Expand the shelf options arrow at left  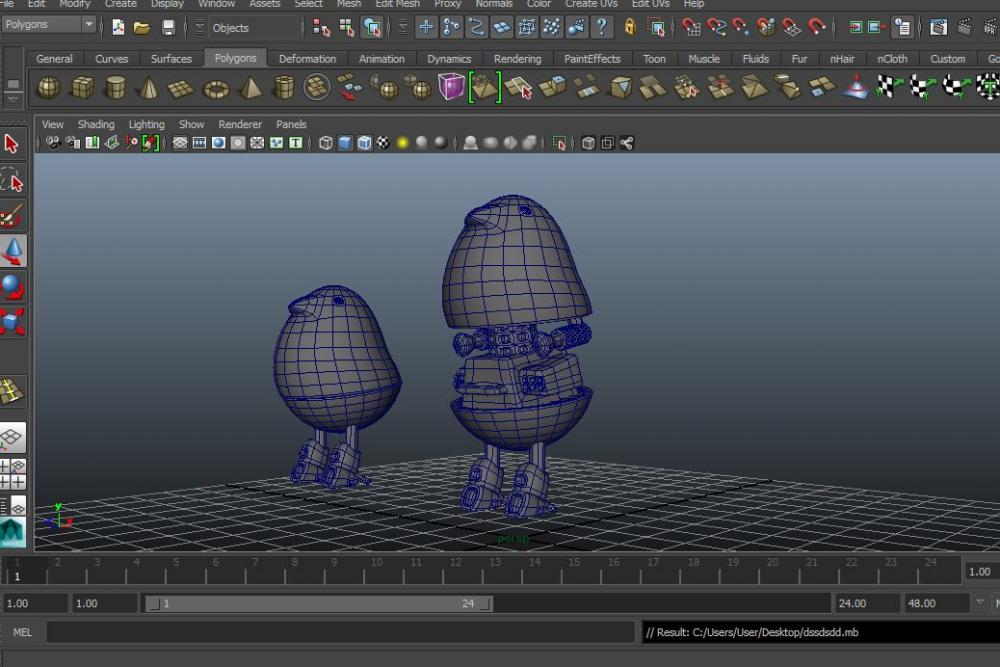click(x=13, y=100)
